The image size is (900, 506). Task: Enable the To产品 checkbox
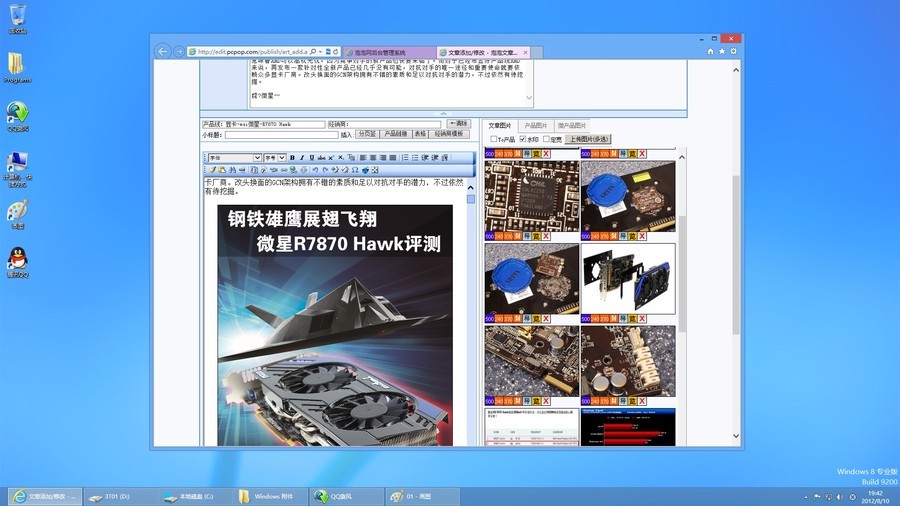(x=494, y=139)
